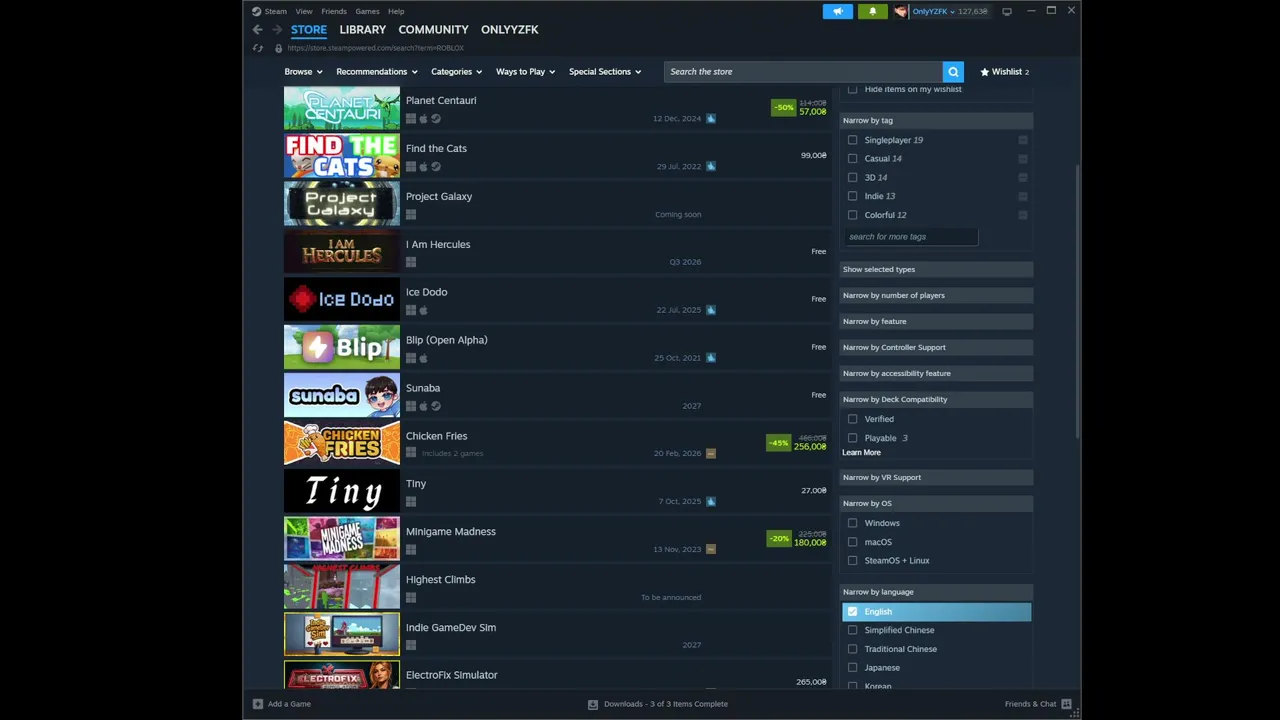The height and width of the screenshot is (720, 1280).
Task: Expand Narrow by Controller Support
Action: pos(936,347)
